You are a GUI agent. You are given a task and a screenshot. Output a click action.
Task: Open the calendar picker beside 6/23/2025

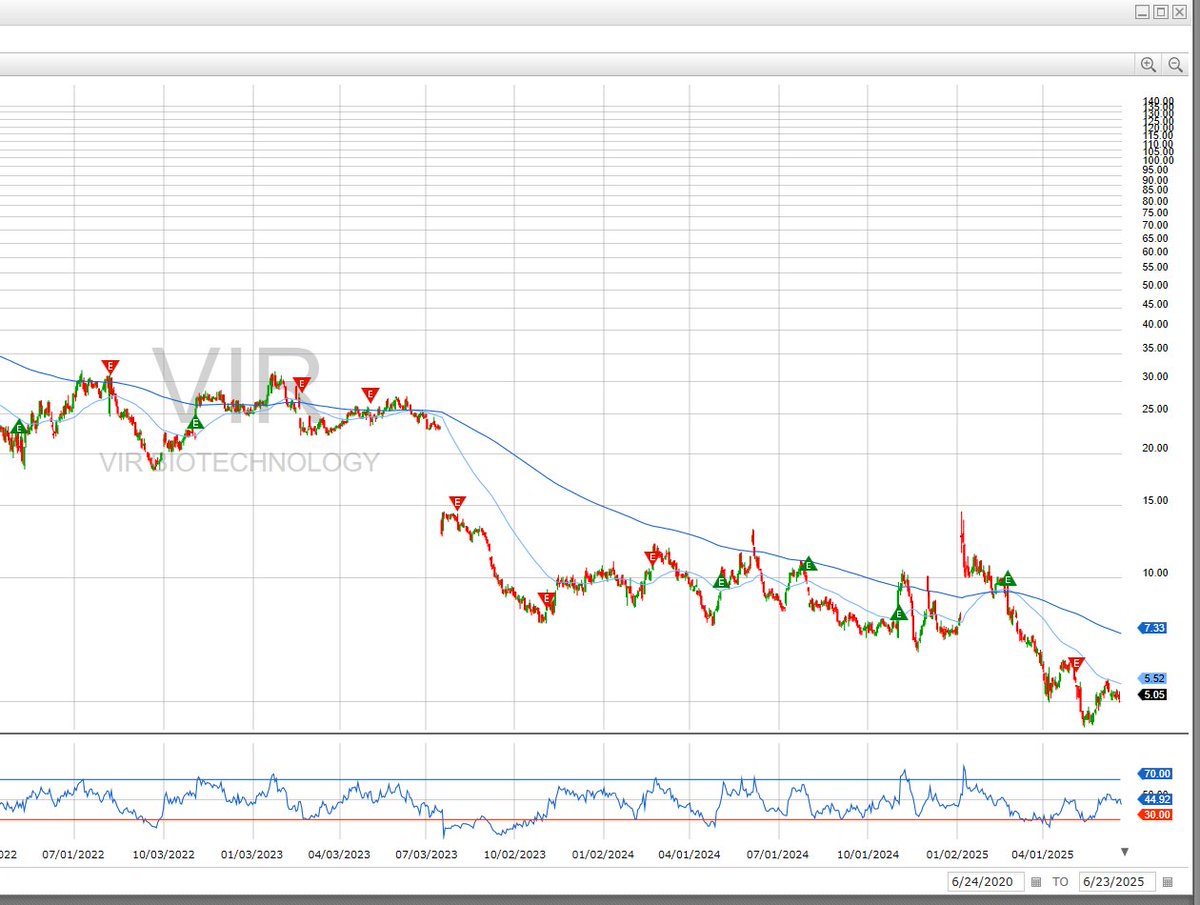(1167, 882)
